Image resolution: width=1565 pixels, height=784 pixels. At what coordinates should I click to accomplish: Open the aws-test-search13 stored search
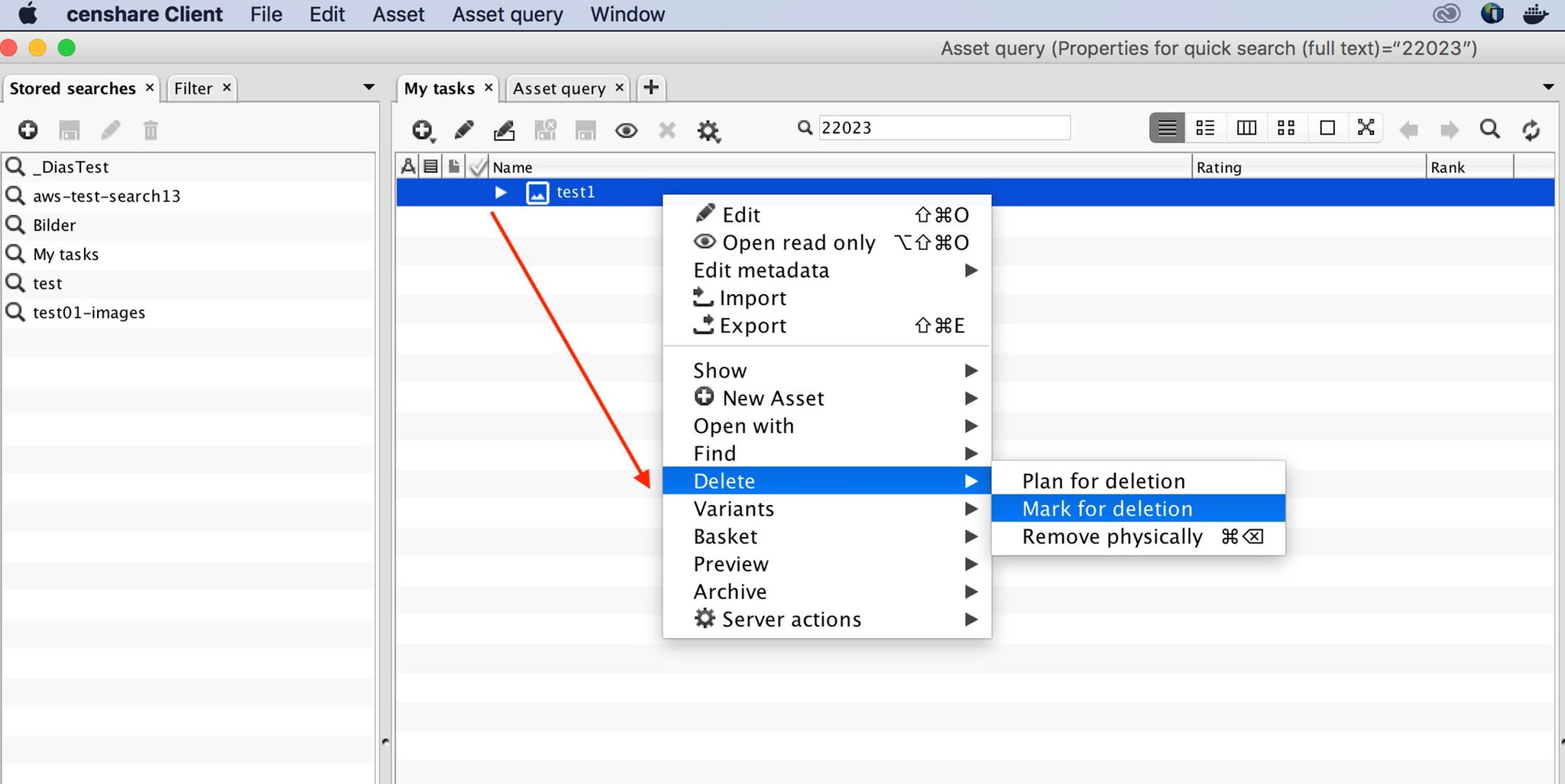pyautogui.click(x=106, y=196)
